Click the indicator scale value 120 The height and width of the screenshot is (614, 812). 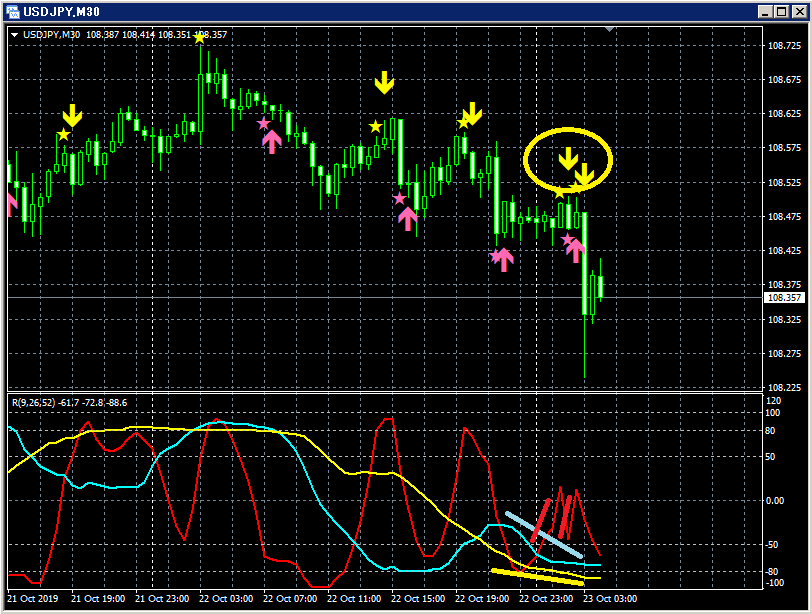(773, 401)
